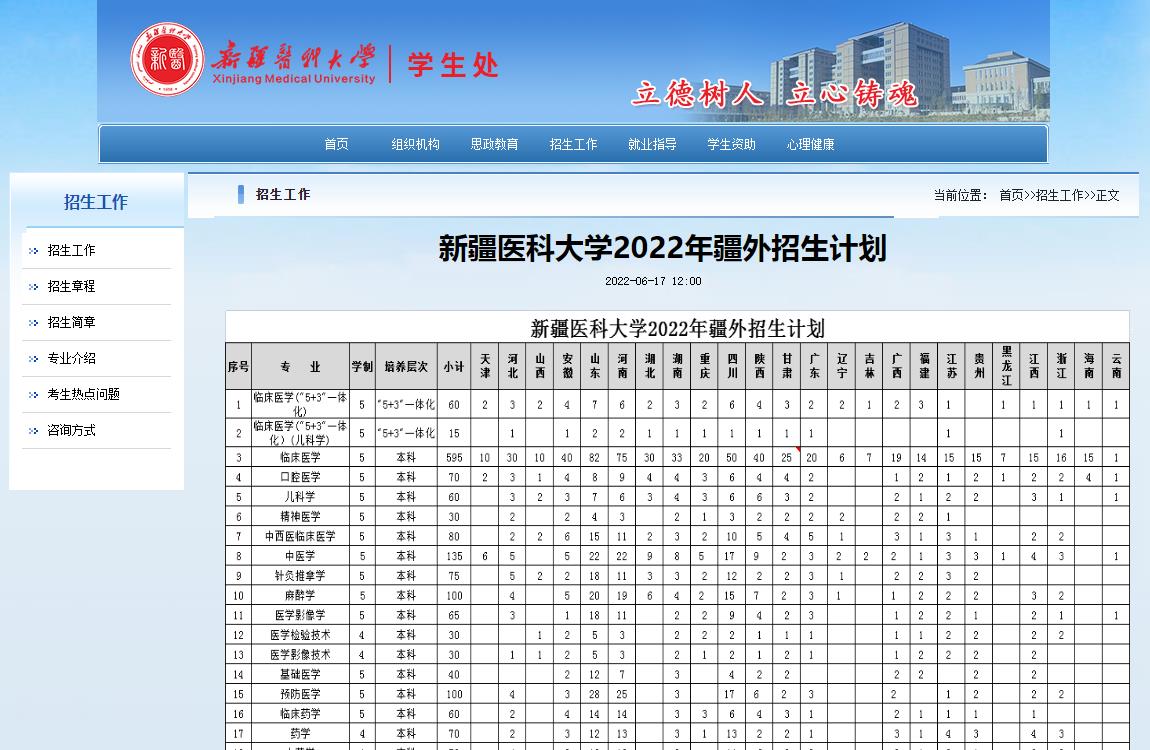Click the arrow bullet icon beside 咨询方式
Viewport: 1150px width, 750px height.
(x=33, y=430)
